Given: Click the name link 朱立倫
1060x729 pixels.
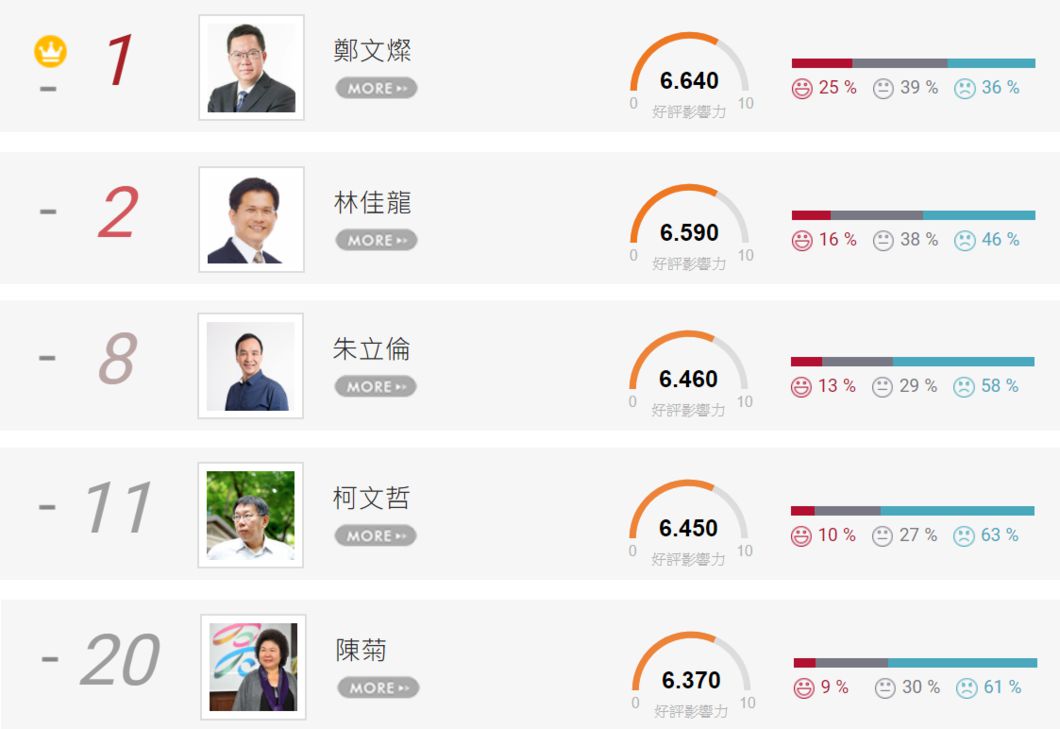Looking at the screenshot, I should pos(371,350).
